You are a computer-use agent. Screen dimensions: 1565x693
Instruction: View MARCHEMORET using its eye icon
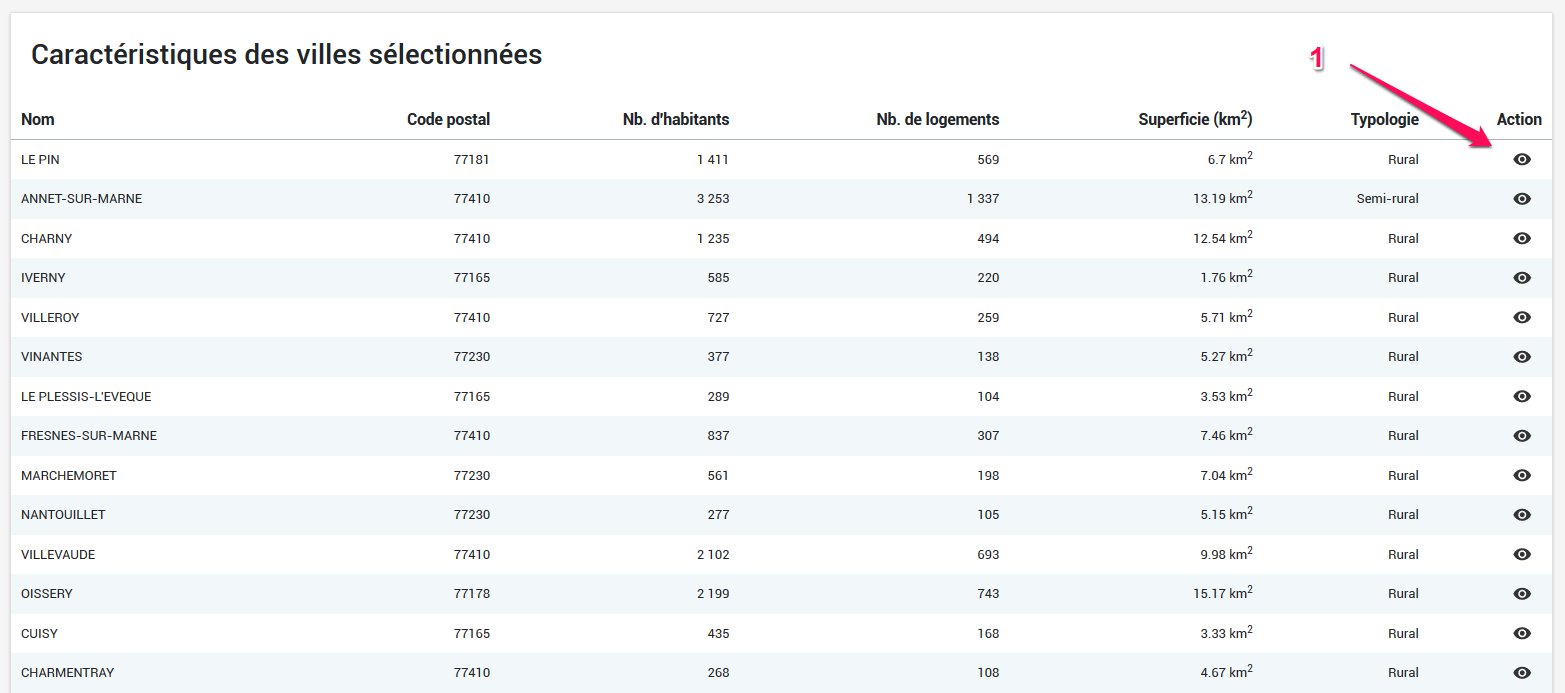[x=1522, y=476]
